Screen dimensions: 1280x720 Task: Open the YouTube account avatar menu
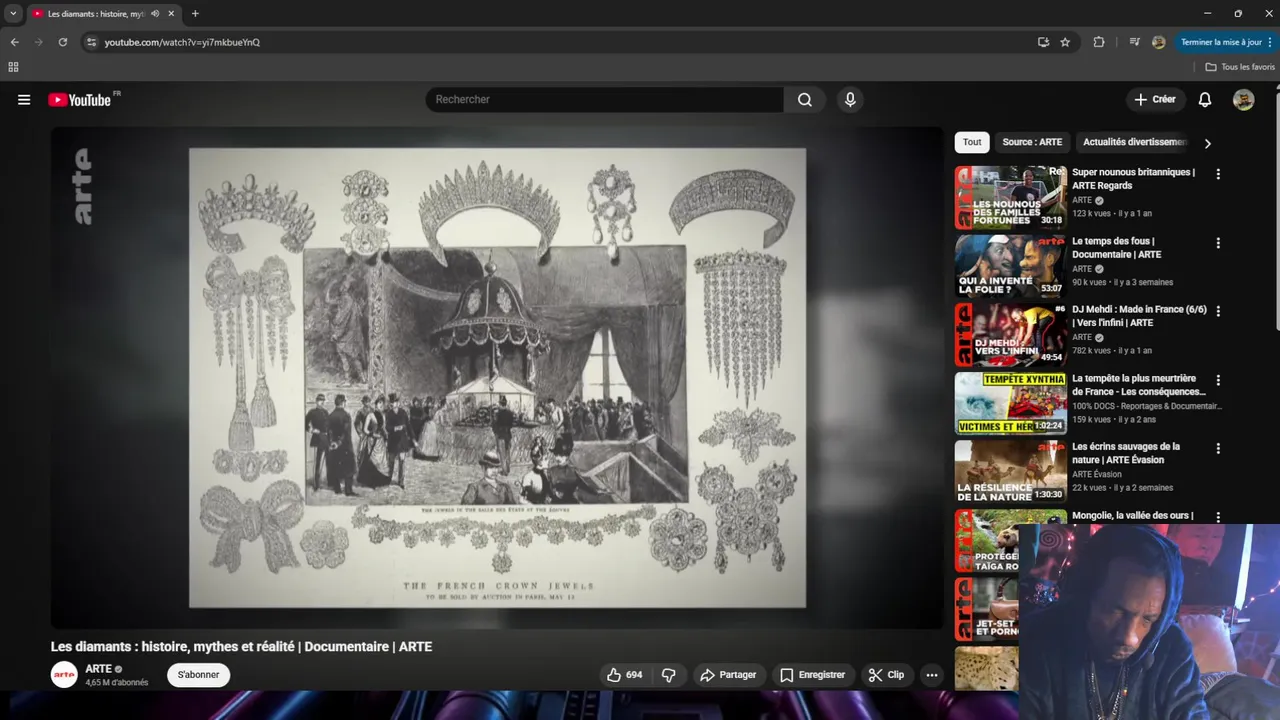(1243, 99)
